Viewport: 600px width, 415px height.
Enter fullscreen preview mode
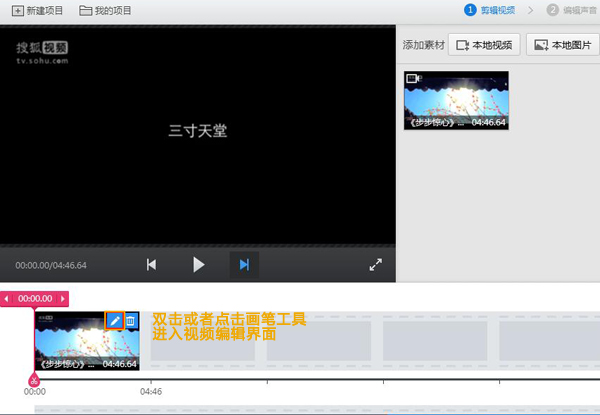[x=376, y=265]
